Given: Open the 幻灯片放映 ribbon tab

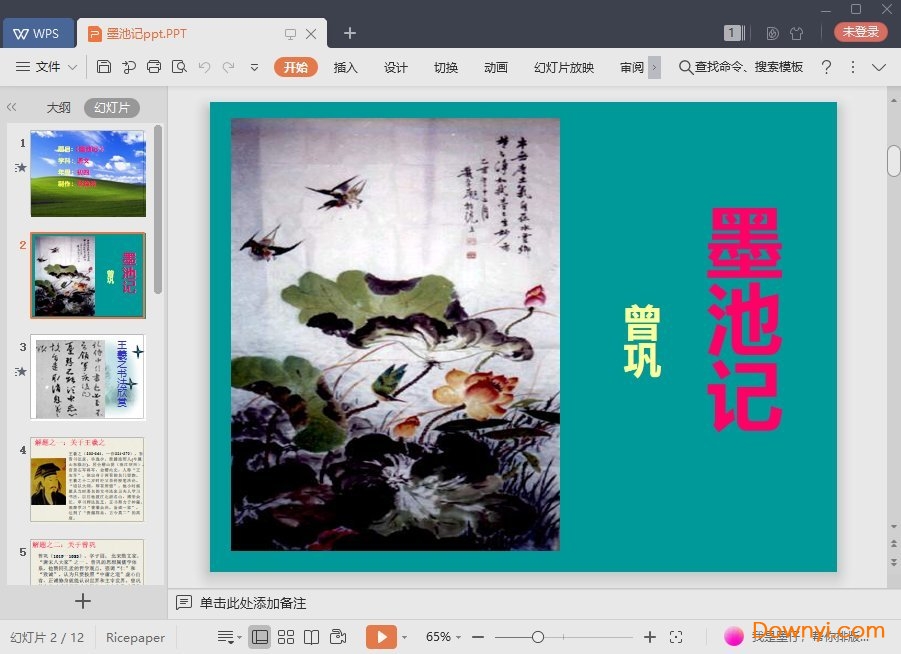Looking at the screenshot, I should click(563, 67).
